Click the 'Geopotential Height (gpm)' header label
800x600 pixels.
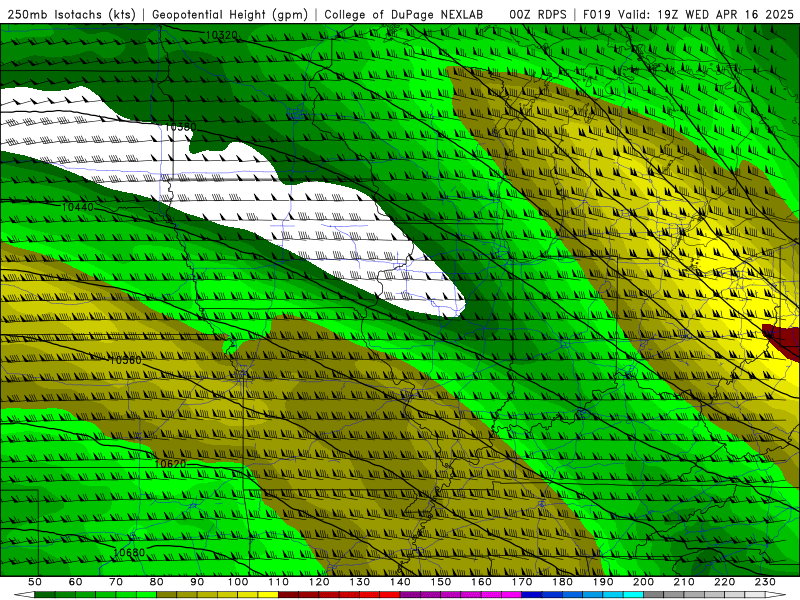[230, 15]
